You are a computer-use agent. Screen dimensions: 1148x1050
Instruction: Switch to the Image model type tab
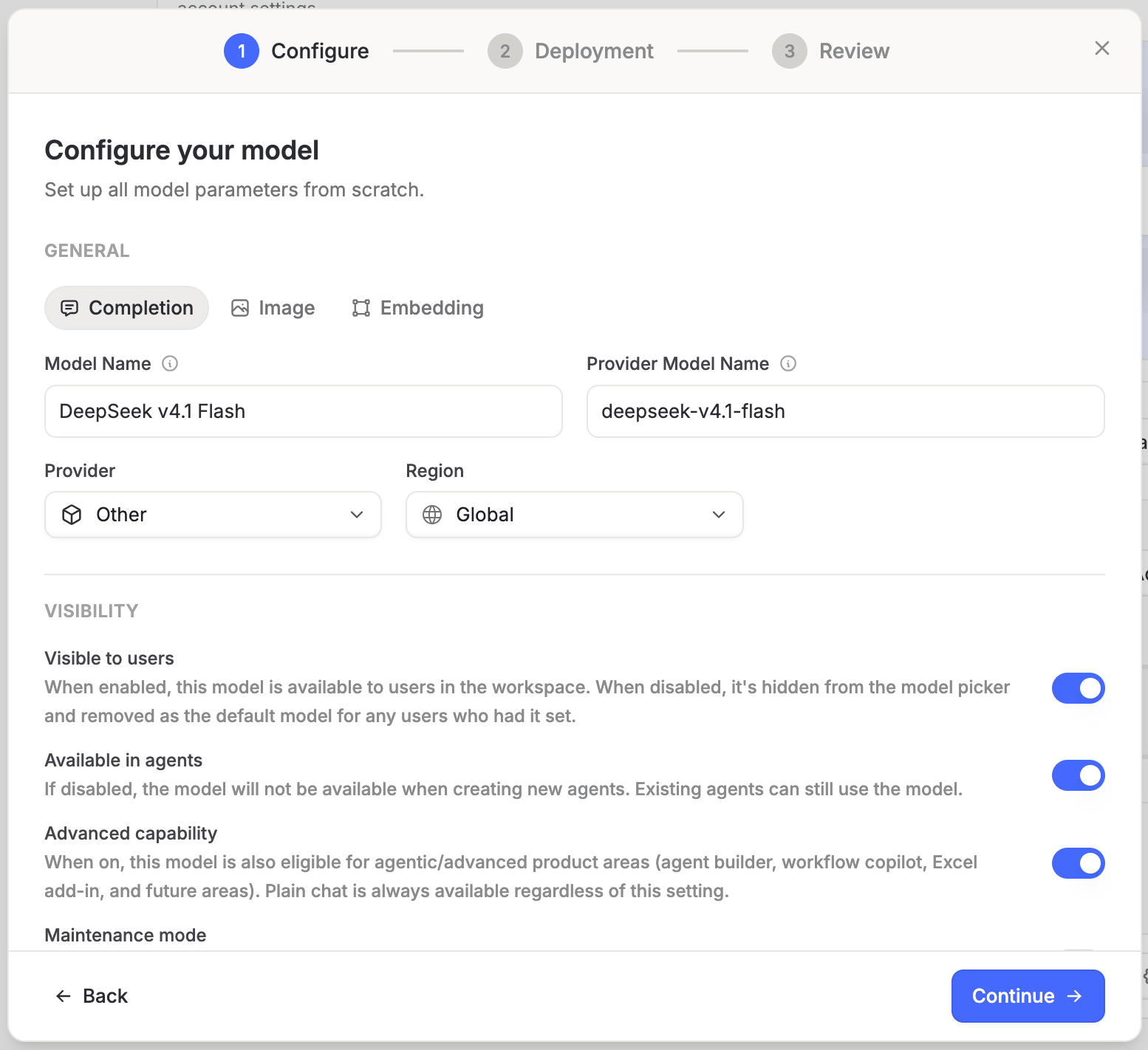coord(273,308)
